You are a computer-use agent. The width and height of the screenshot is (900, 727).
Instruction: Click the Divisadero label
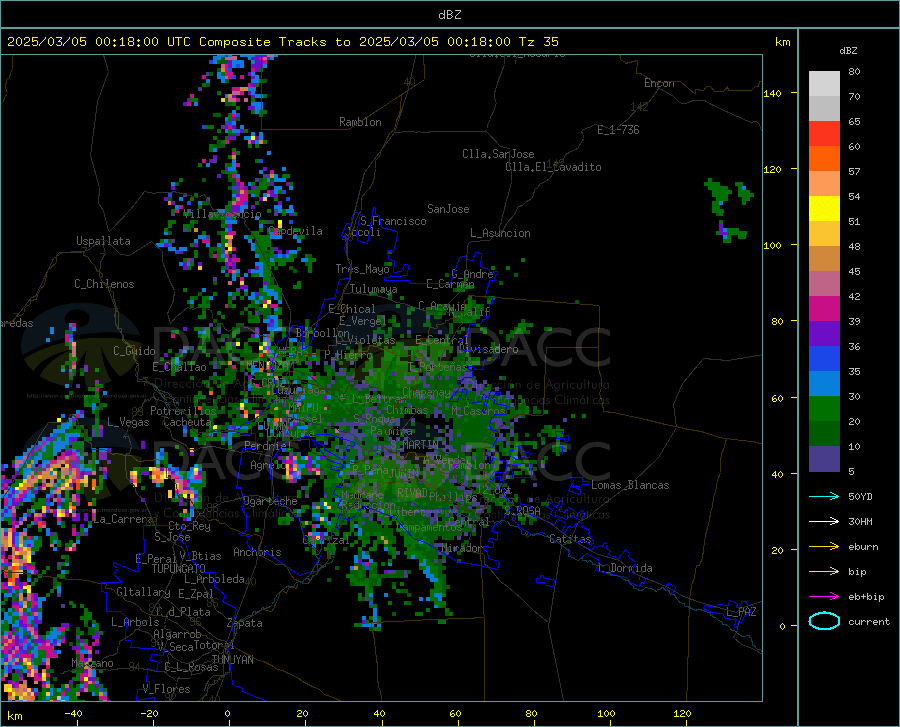coord(488,349)
